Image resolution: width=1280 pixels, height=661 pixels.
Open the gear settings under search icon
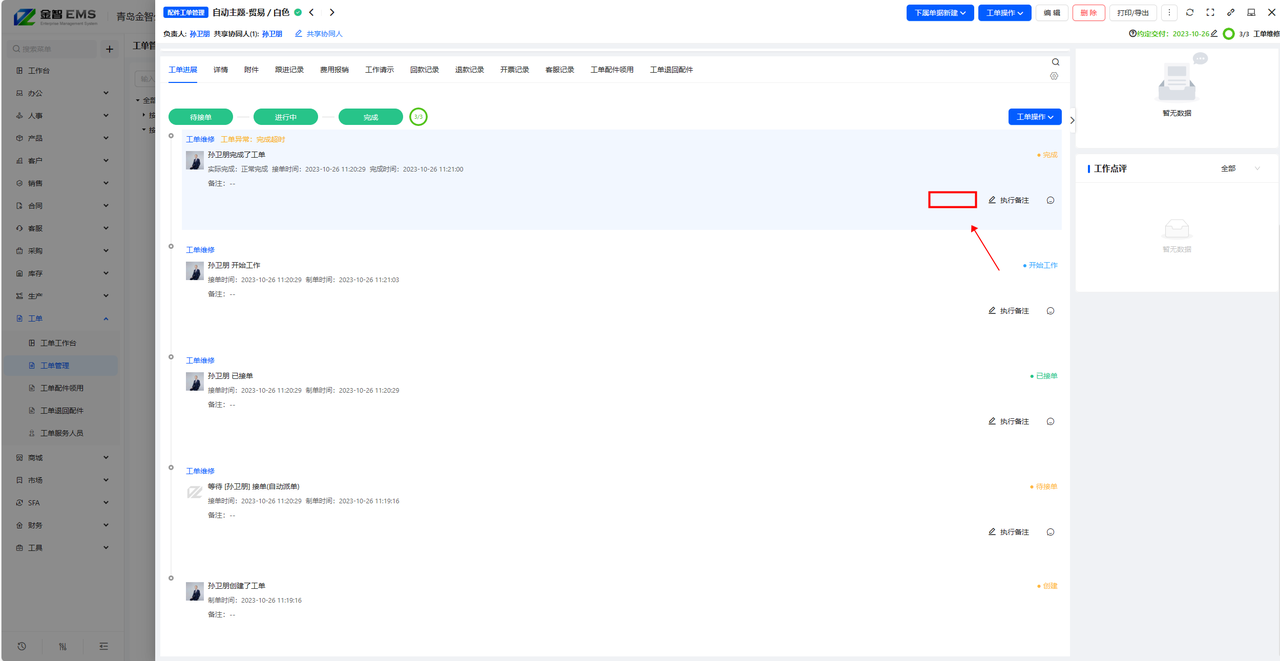pos(1054,76)
